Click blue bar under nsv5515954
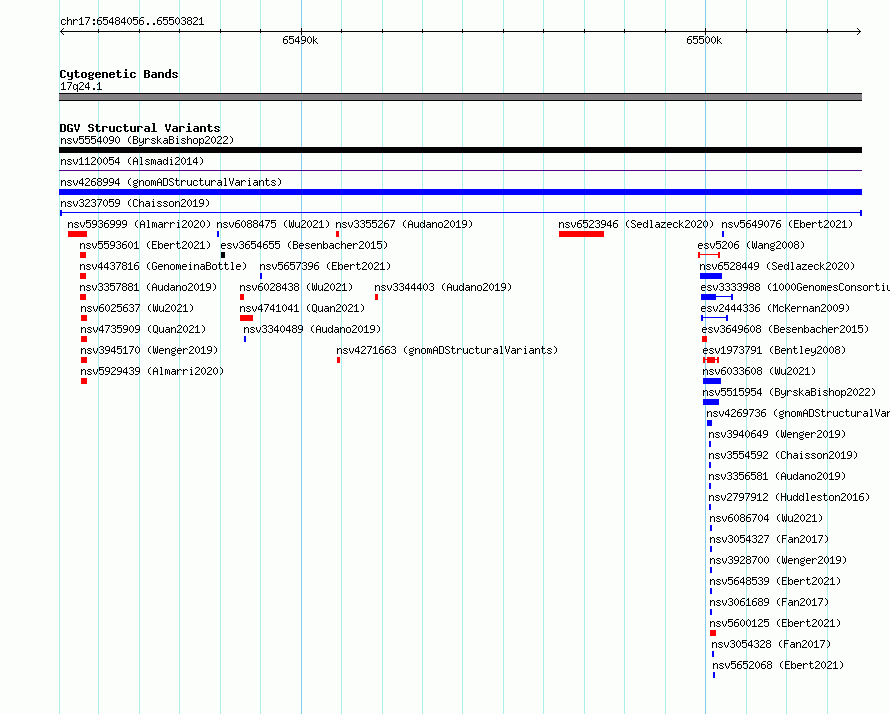890x714 pixels. [x=711, y=402]
